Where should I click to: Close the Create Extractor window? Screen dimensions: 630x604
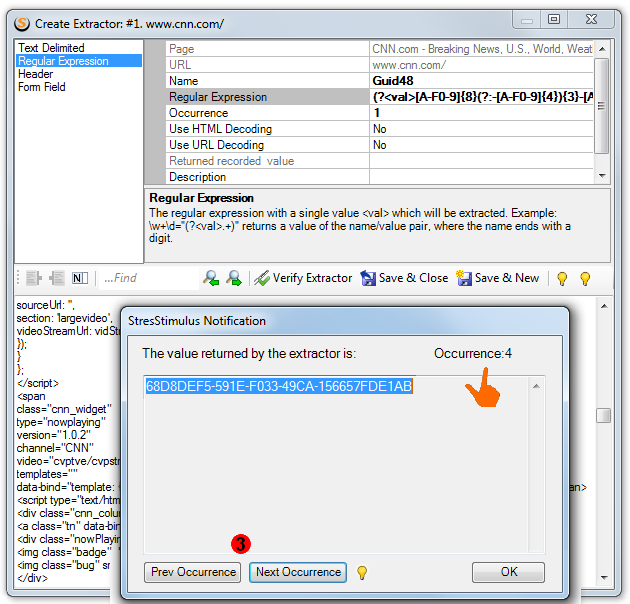point(591,19)
